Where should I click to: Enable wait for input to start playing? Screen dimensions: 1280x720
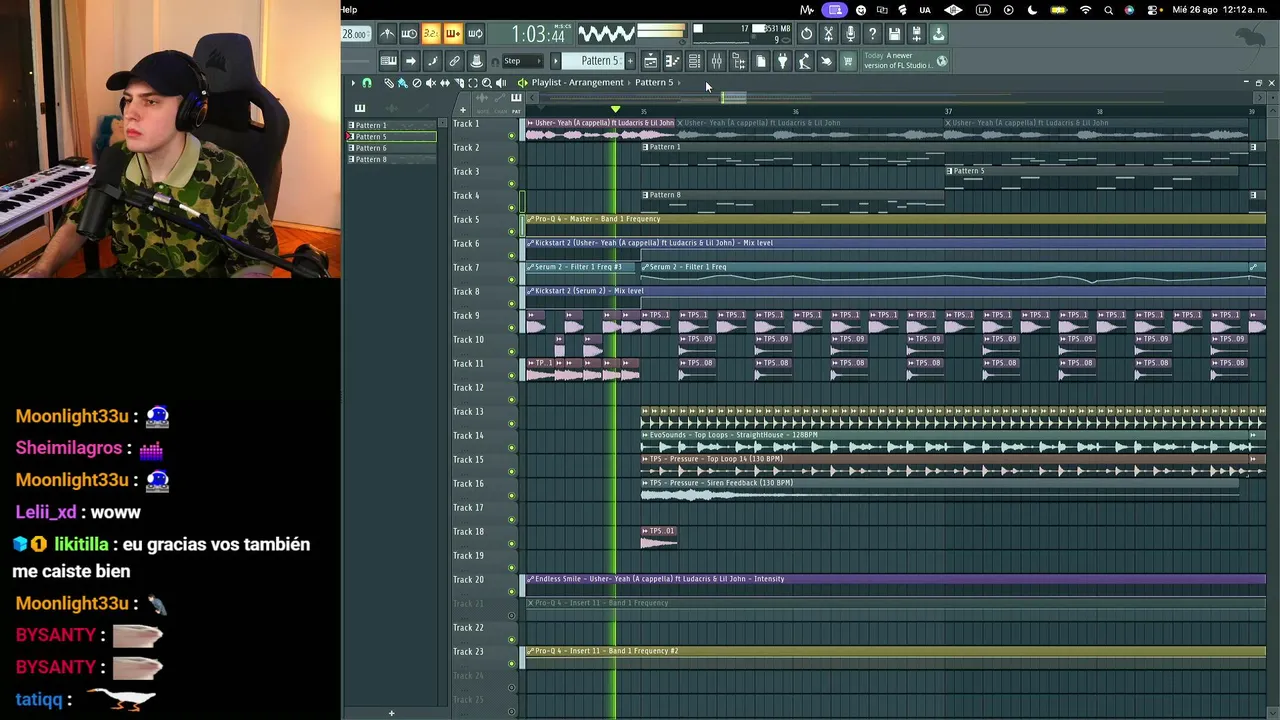pos(409,34)
